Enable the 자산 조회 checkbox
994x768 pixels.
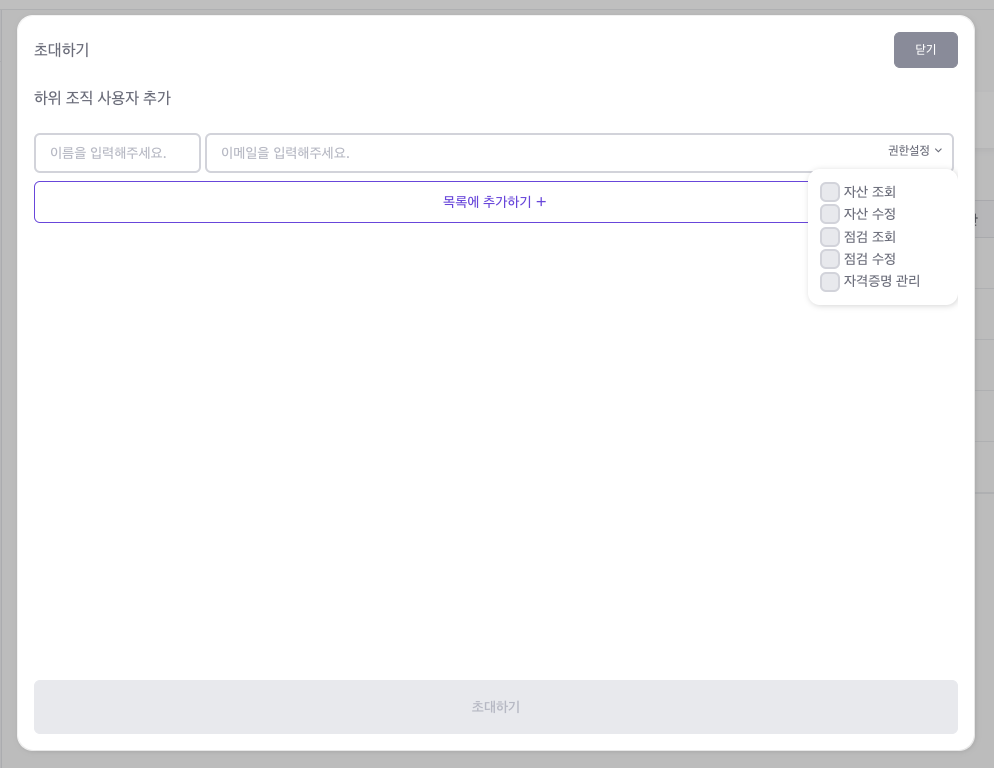click(x=830, y=192)
